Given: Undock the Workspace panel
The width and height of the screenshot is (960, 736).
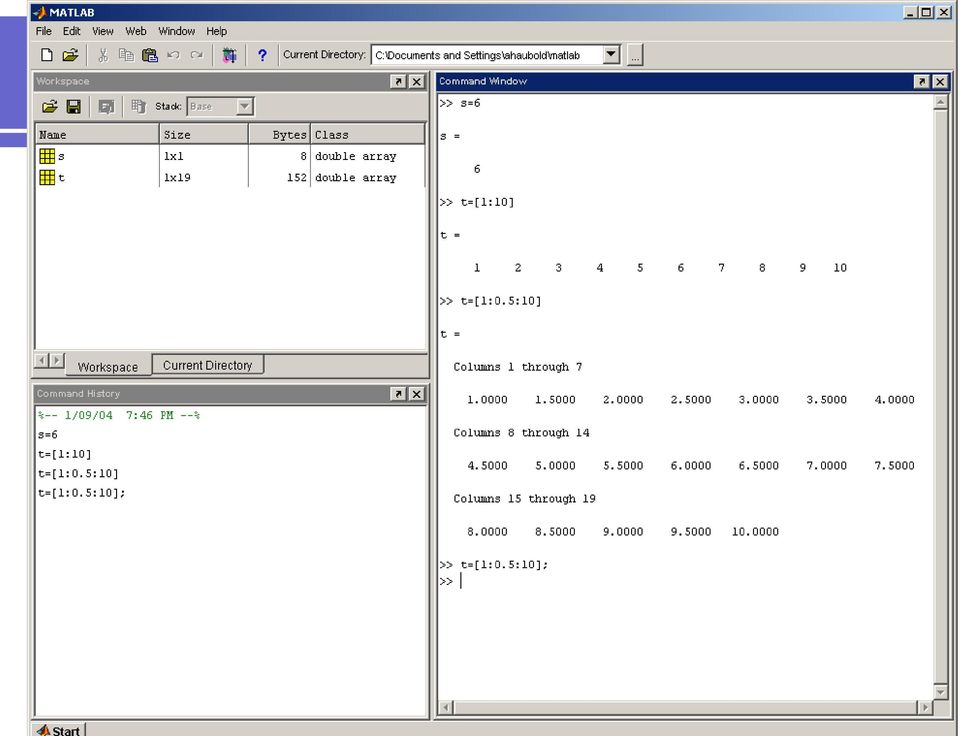Looking at the screenshot, I should [x=398, y=81].
